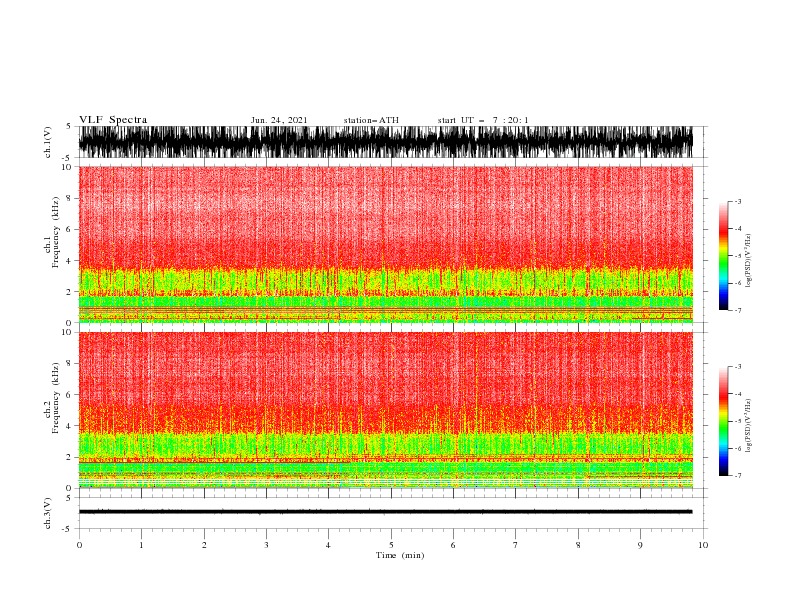Click the ch.2 spectrogram color bar
792x612 pixels.
[723, 421]
